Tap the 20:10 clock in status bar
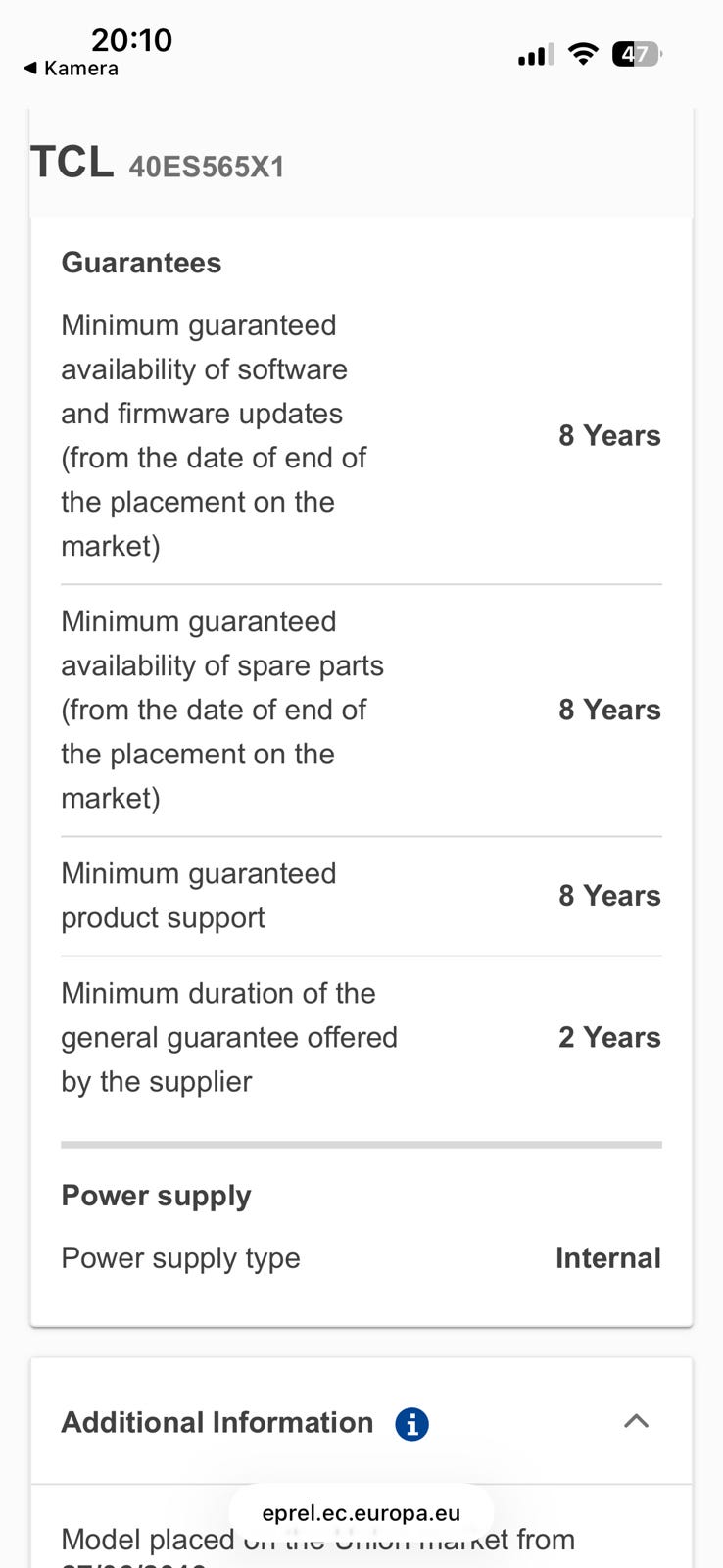Screen dimensions: 723x1568 coord(131,40)
